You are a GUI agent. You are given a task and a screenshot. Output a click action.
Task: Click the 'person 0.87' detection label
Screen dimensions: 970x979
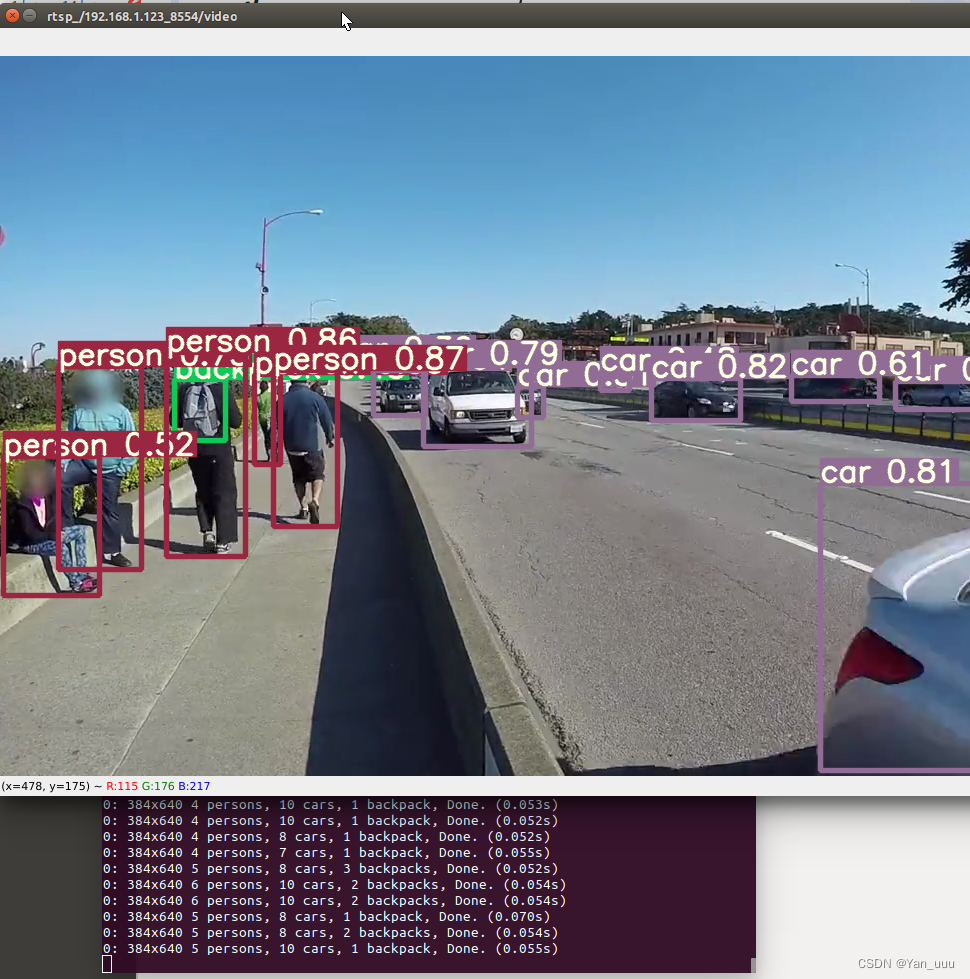(370, 360)
